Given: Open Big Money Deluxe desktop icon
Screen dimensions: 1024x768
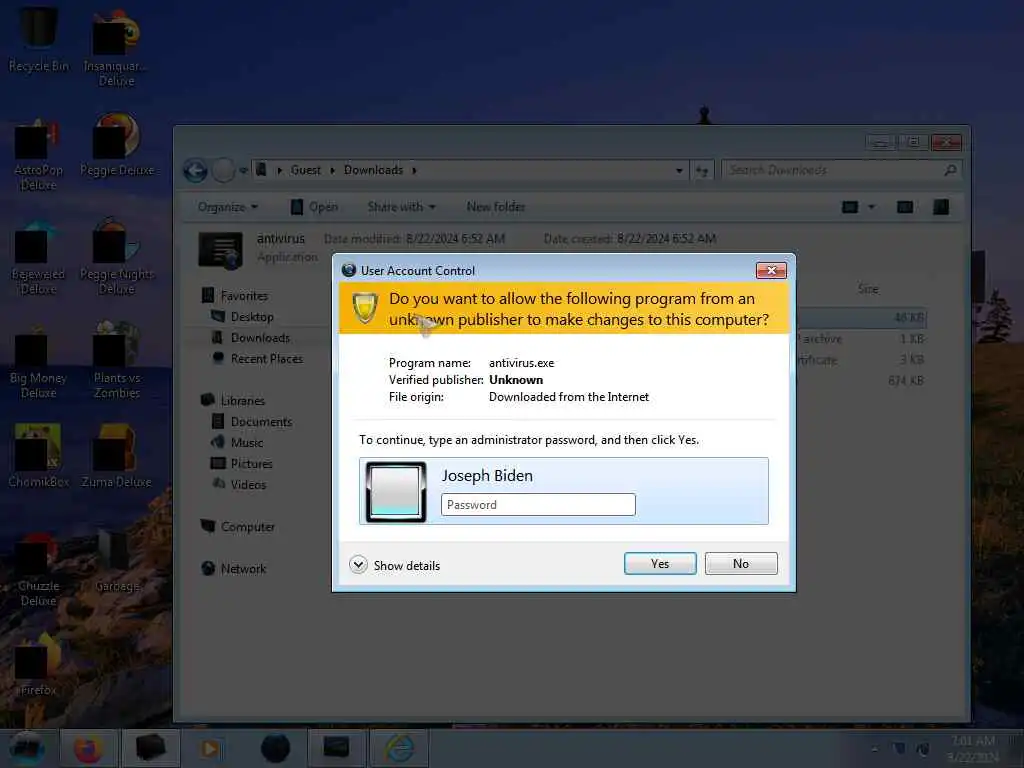Looking at the screenshot, I should tap(39, 362).
